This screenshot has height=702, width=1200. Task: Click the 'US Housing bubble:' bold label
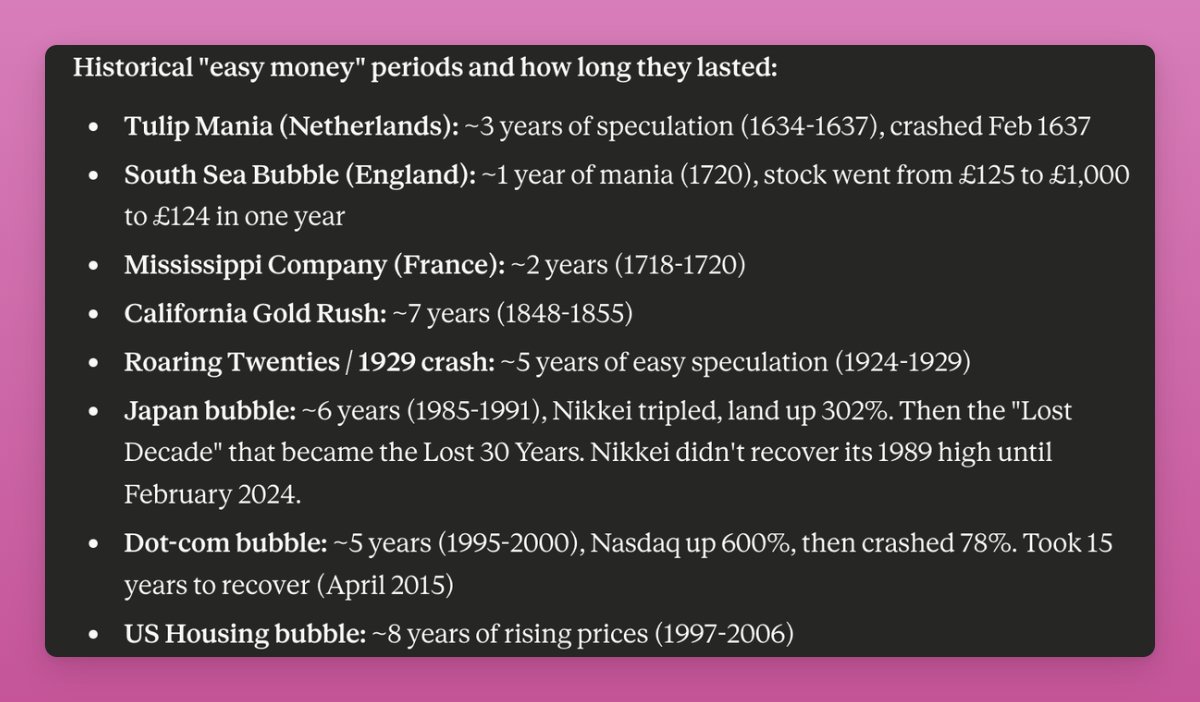pyautogui.click(x=245, y=633)
